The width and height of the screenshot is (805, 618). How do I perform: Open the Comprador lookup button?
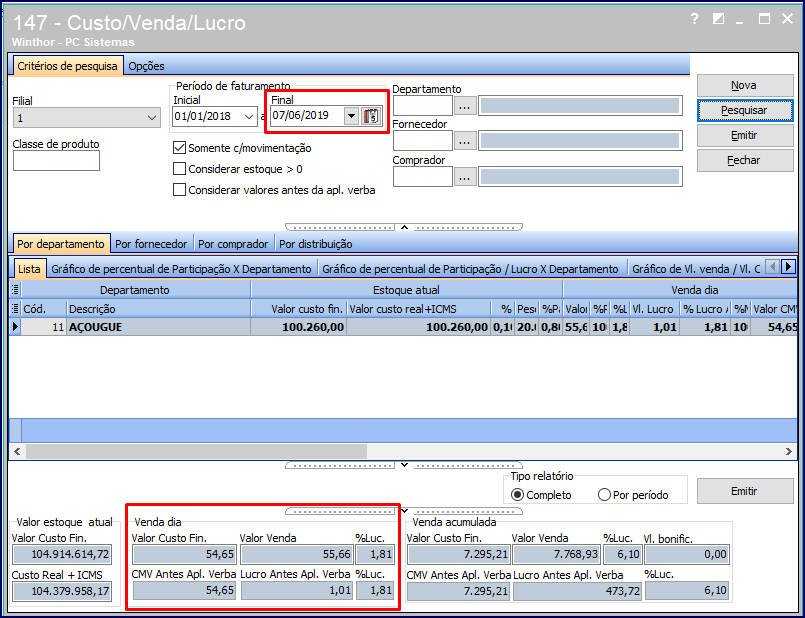465,177
